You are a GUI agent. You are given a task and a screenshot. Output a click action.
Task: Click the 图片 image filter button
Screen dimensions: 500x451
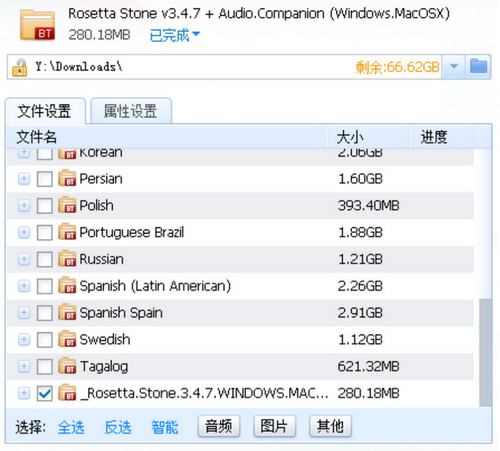coord(274,426)
